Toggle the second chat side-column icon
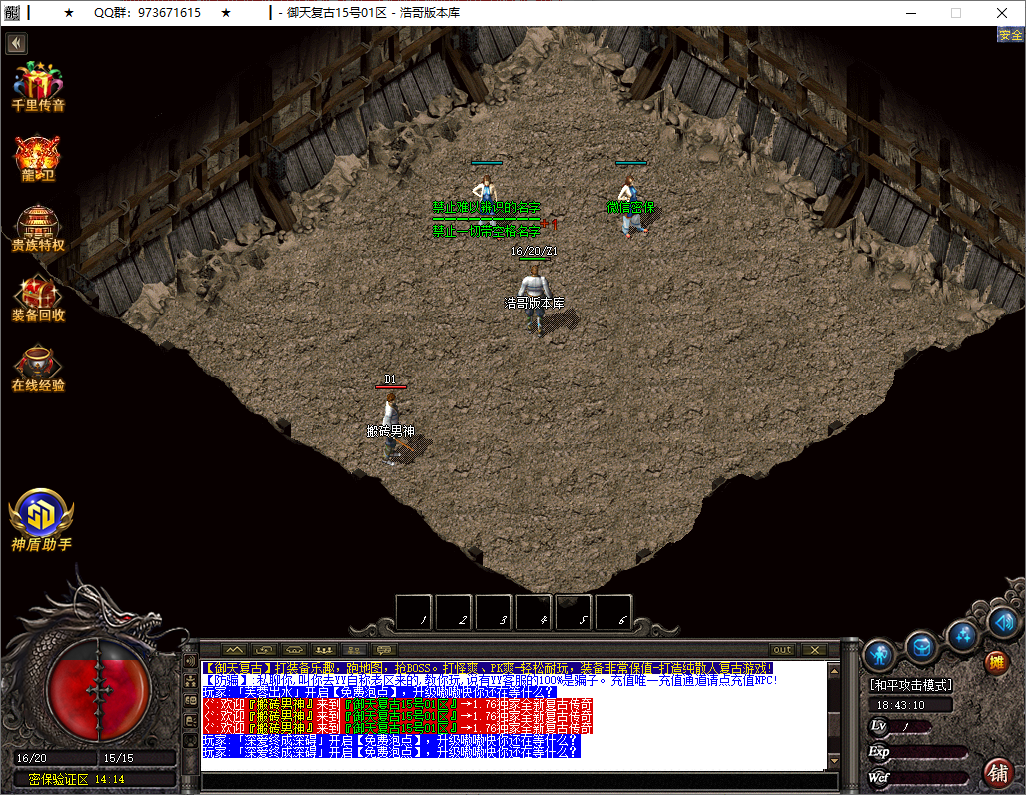The image size is (1026, 795). pyautogui.click(x=190, y=681)
